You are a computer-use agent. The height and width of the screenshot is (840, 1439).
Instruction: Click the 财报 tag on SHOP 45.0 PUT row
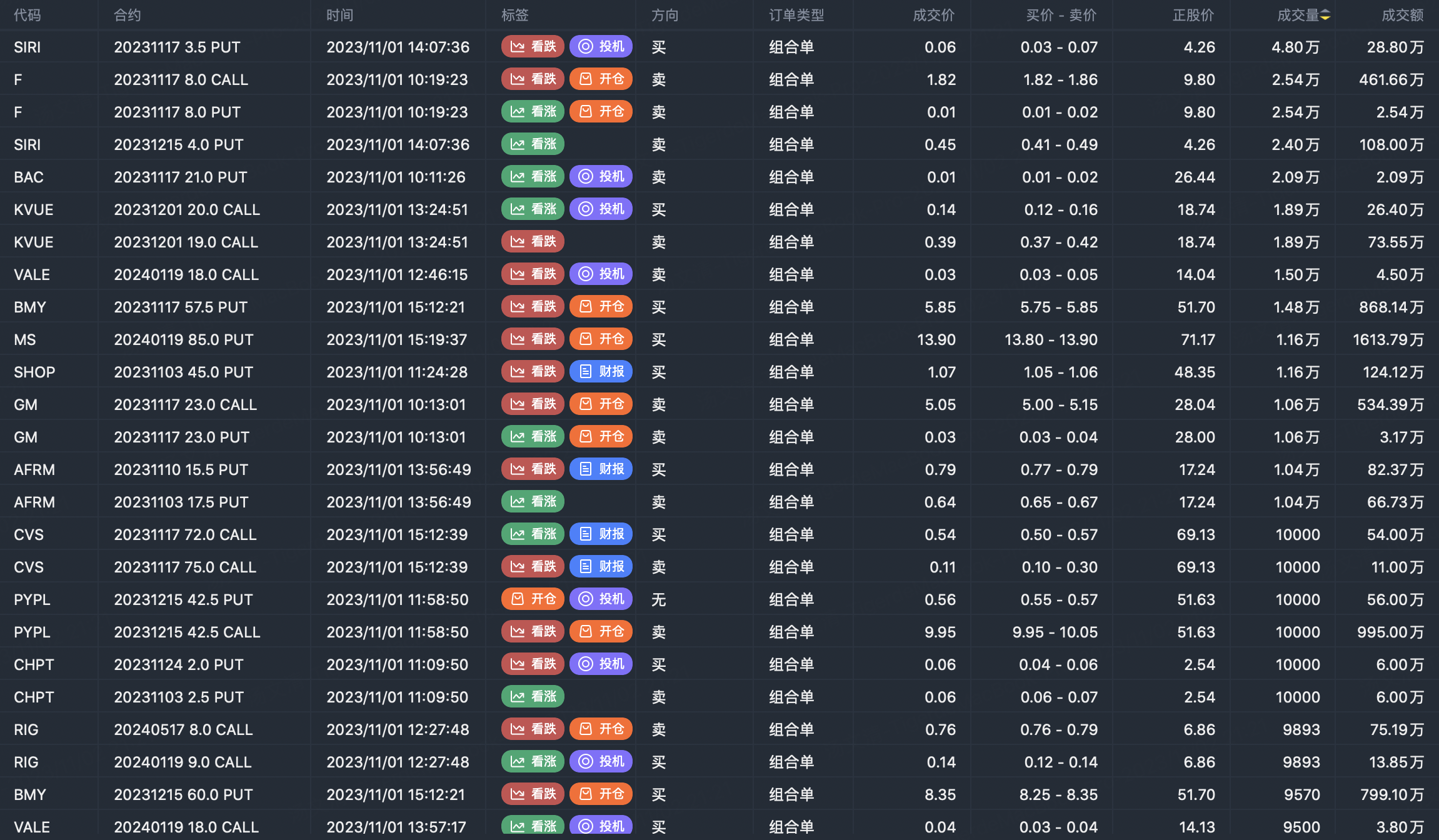tap(601, 371)
